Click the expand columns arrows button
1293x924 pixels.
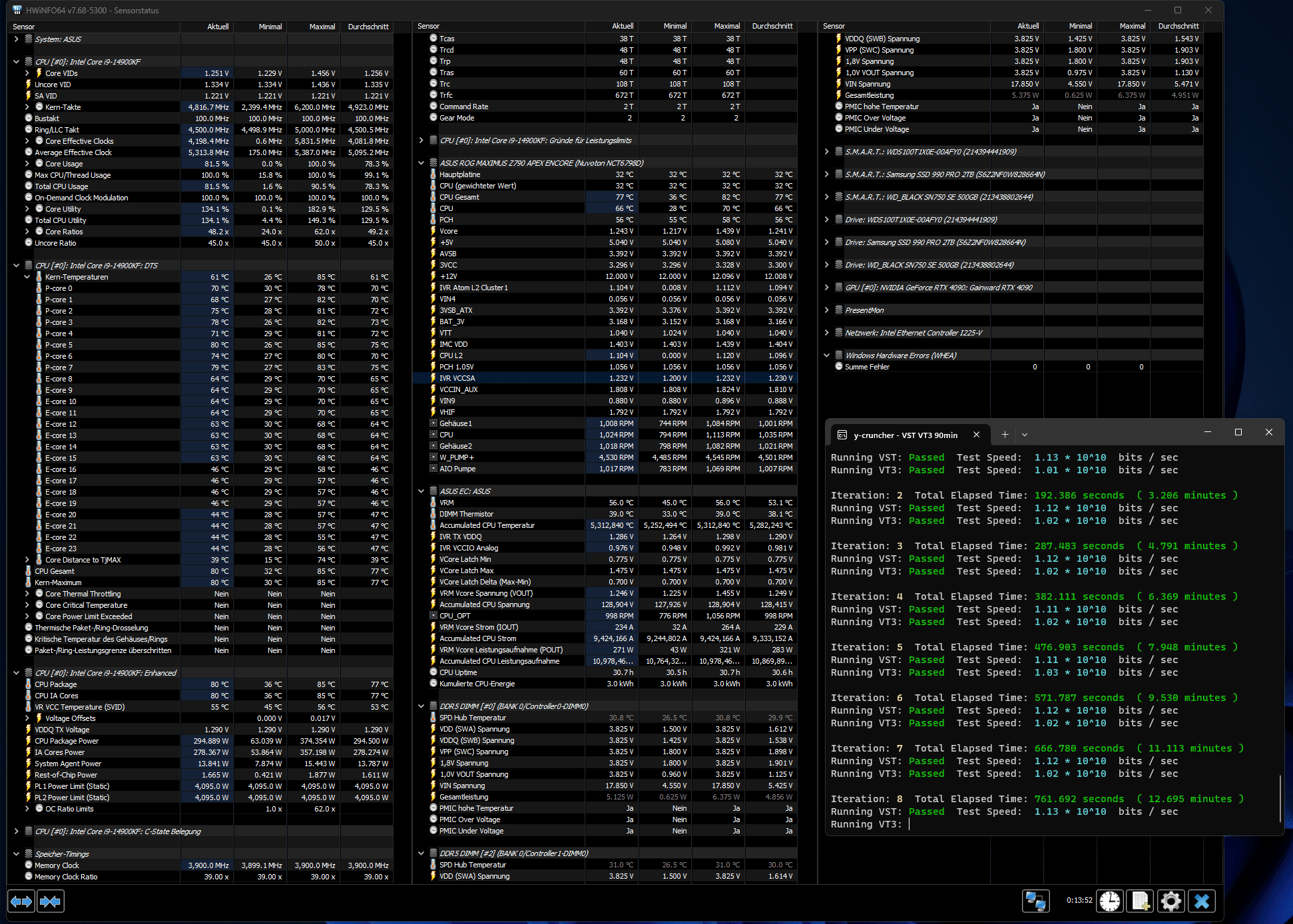(x=21, y=901)
